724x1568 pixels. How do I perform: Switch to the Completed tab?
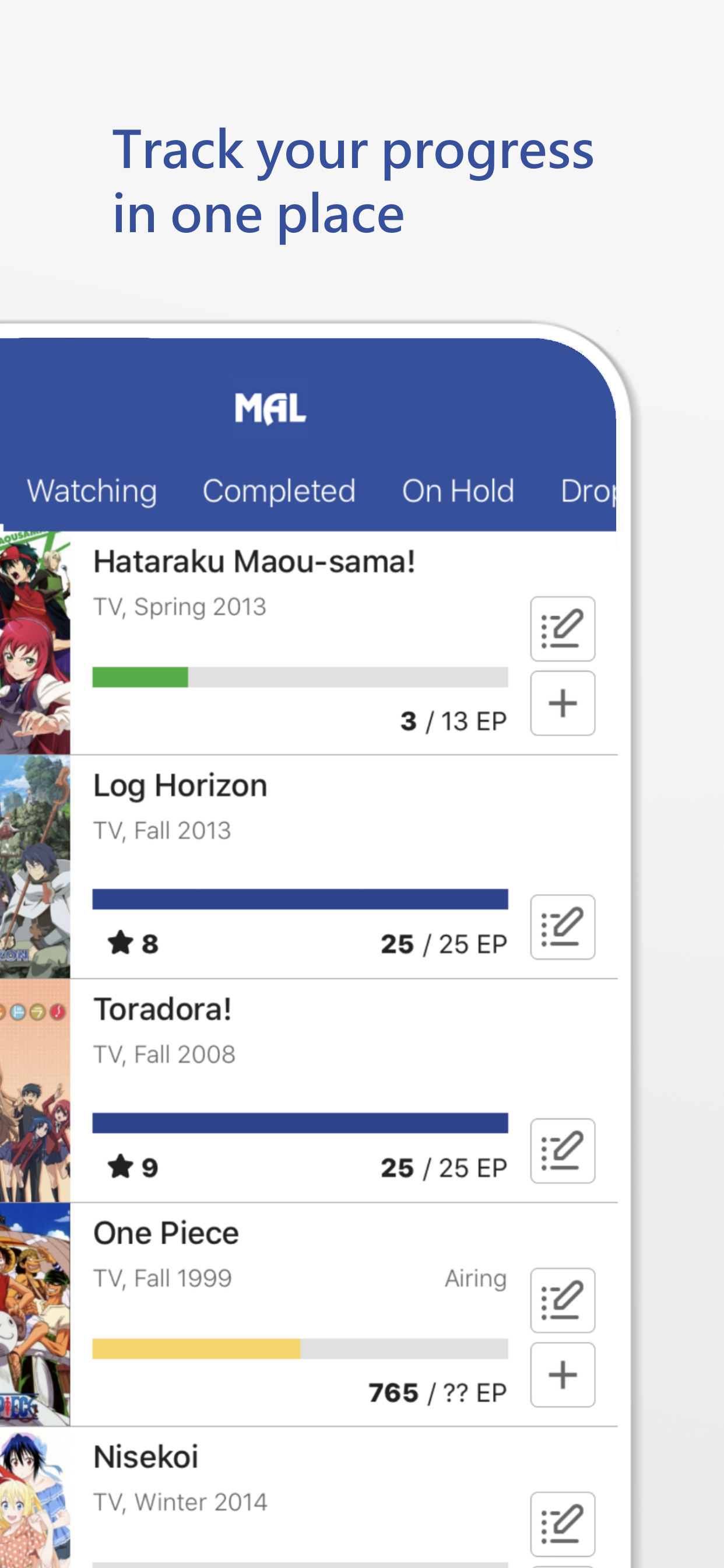[279, 491]
